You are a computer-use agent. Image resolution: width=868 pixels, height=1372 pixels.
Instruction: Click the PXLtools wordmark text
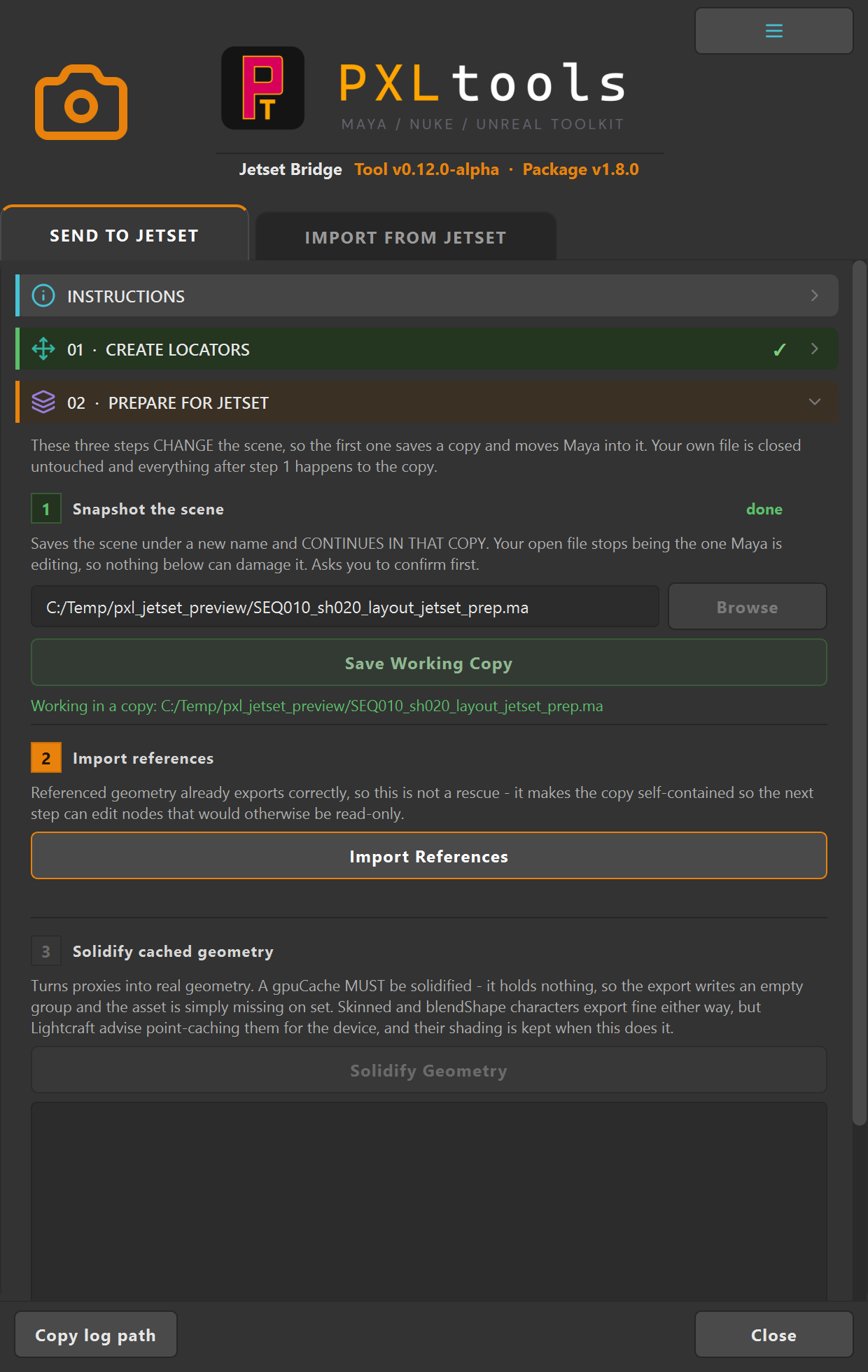pos(482,83)
